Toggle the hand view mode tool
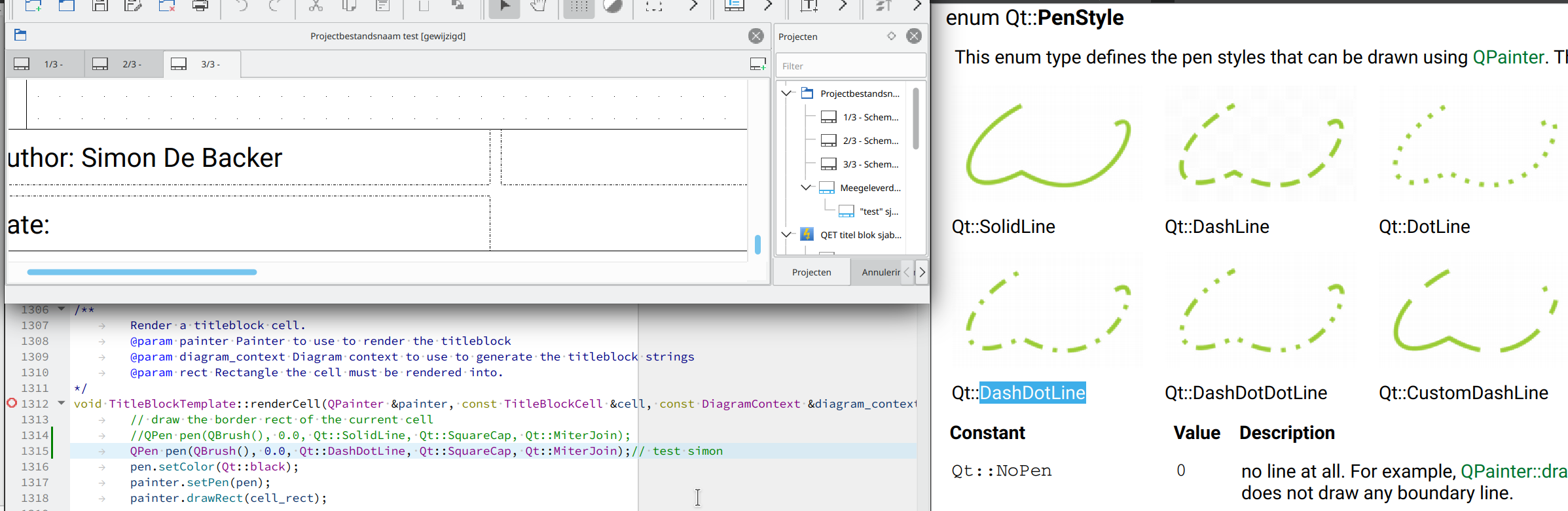The image size is (1568, 511). click(x=538, y=7)
